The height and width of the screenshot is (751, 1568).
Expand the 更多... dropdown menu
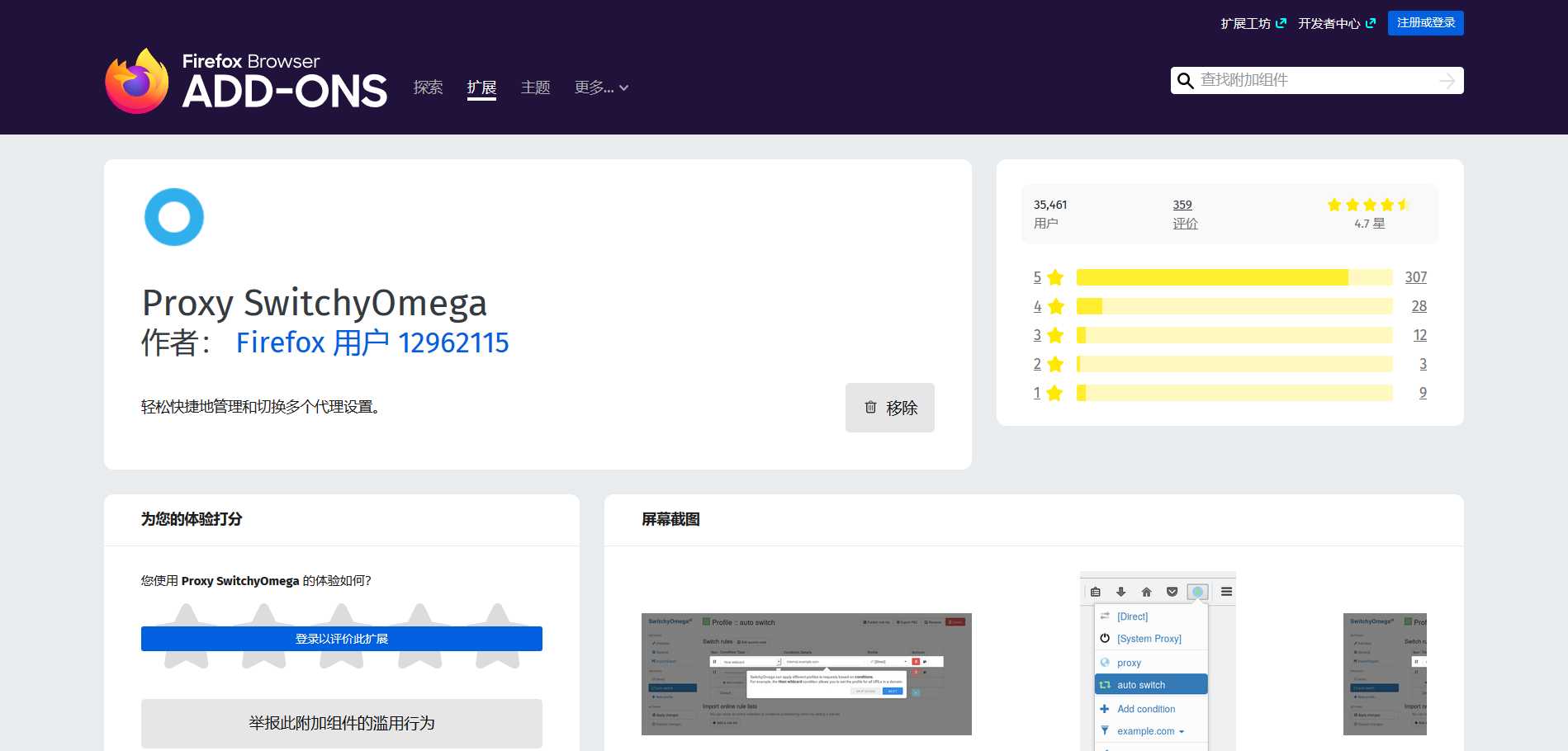pyautogui.click(x=601, y=87)
